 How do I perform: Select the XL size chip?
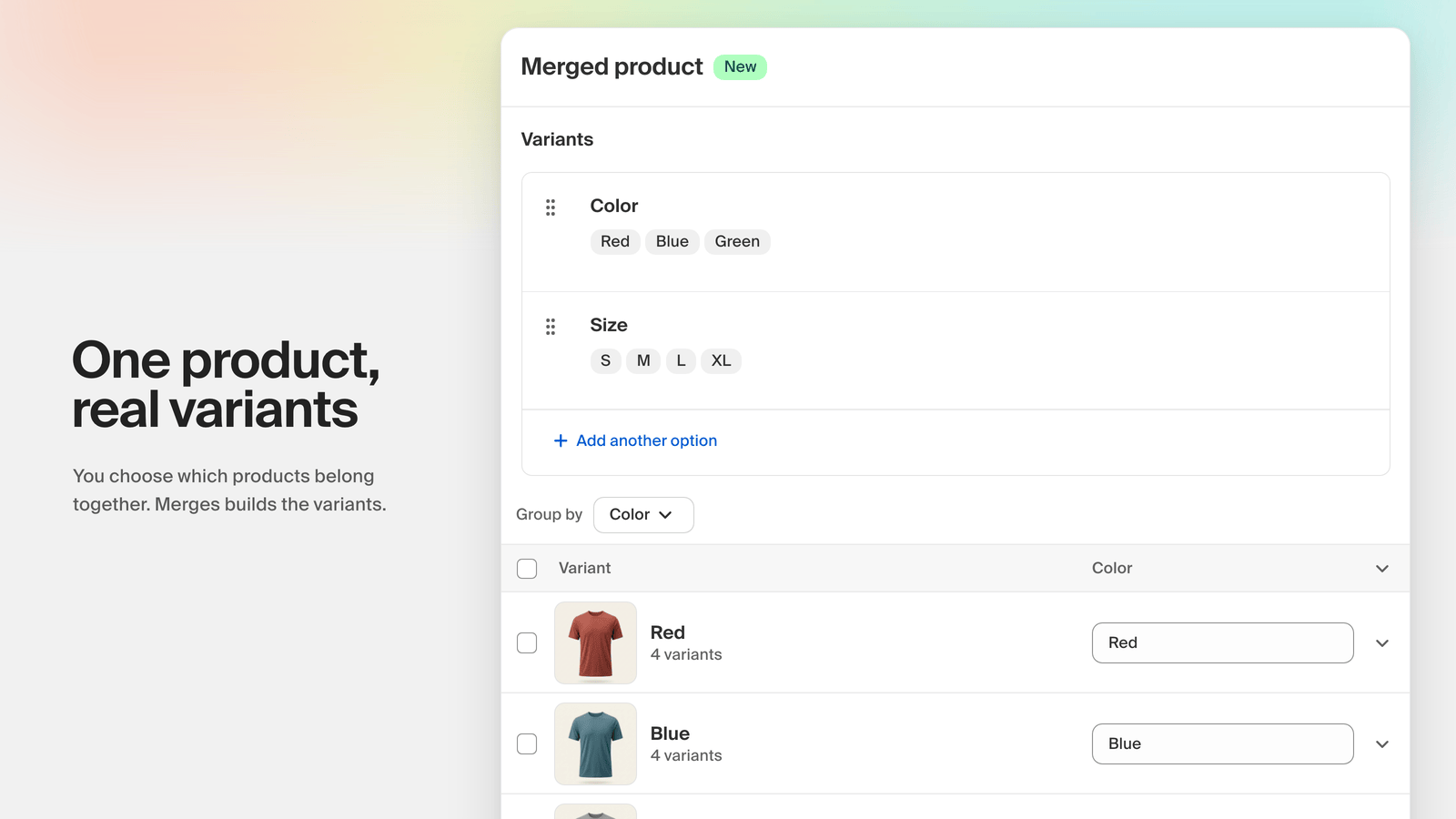(721, 360)
